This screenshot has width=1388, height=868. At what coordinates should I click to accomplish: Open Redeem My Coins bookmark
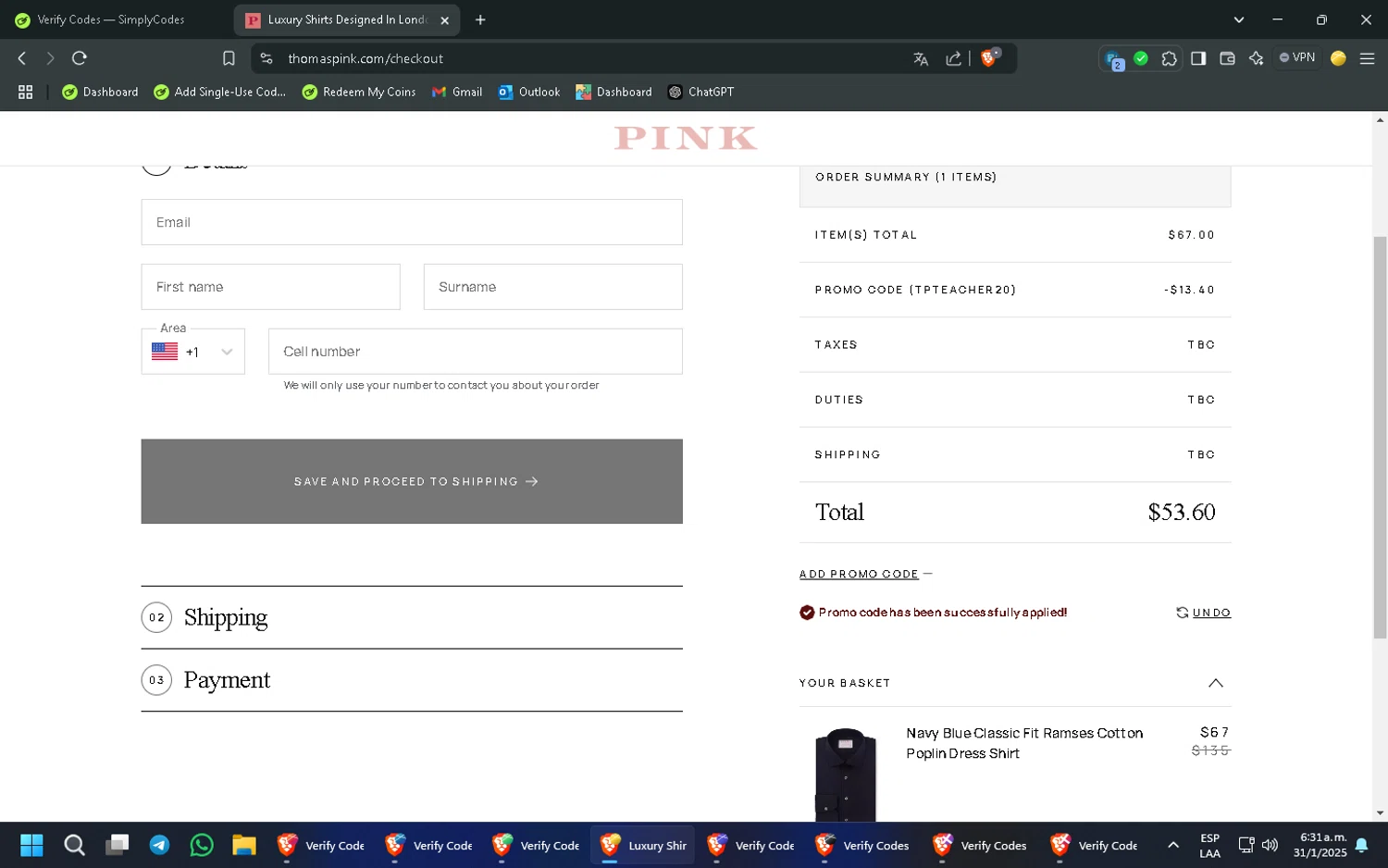pyautogui.click(x=359, y=92)
